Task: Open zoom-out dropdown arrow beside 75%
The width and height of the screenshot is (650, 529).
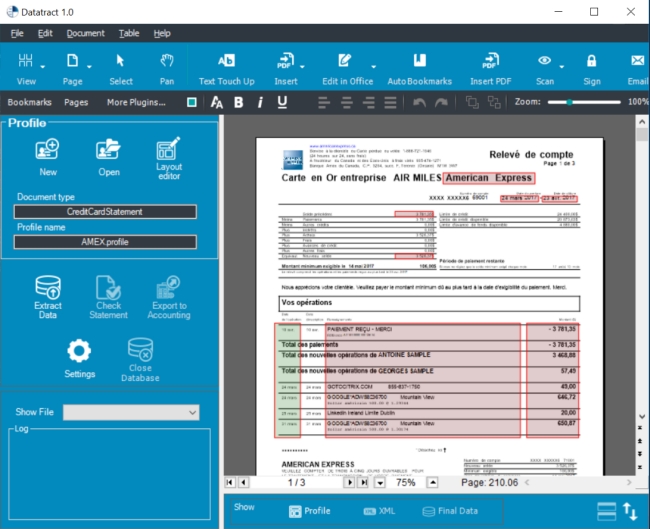Action: coord(380,483)
